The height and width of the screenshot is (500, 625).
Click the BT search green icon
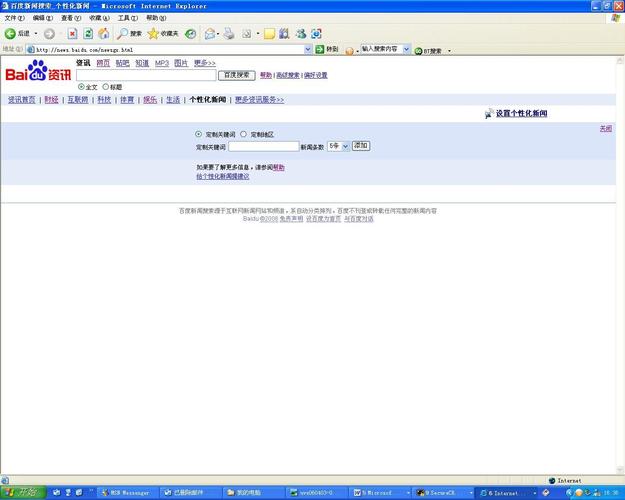(x=418, y=51)
